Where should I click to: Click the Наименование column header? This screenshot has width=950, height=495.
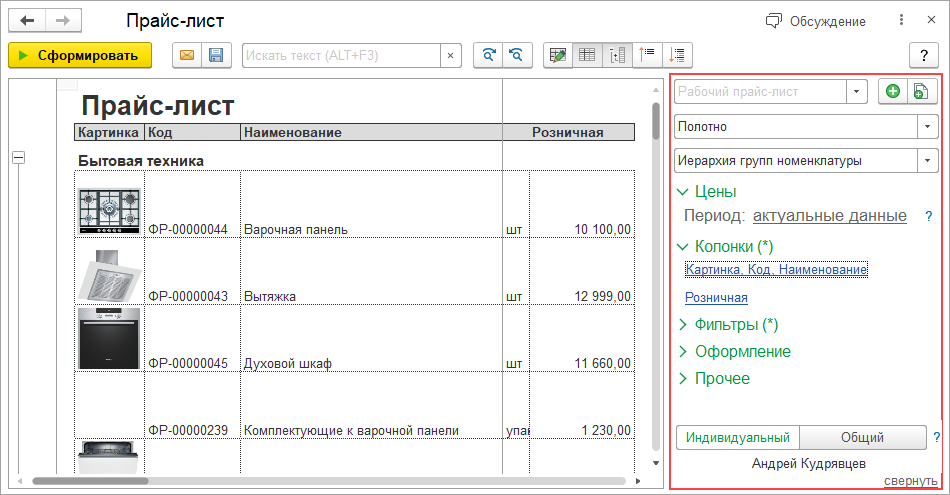(371, 132)
